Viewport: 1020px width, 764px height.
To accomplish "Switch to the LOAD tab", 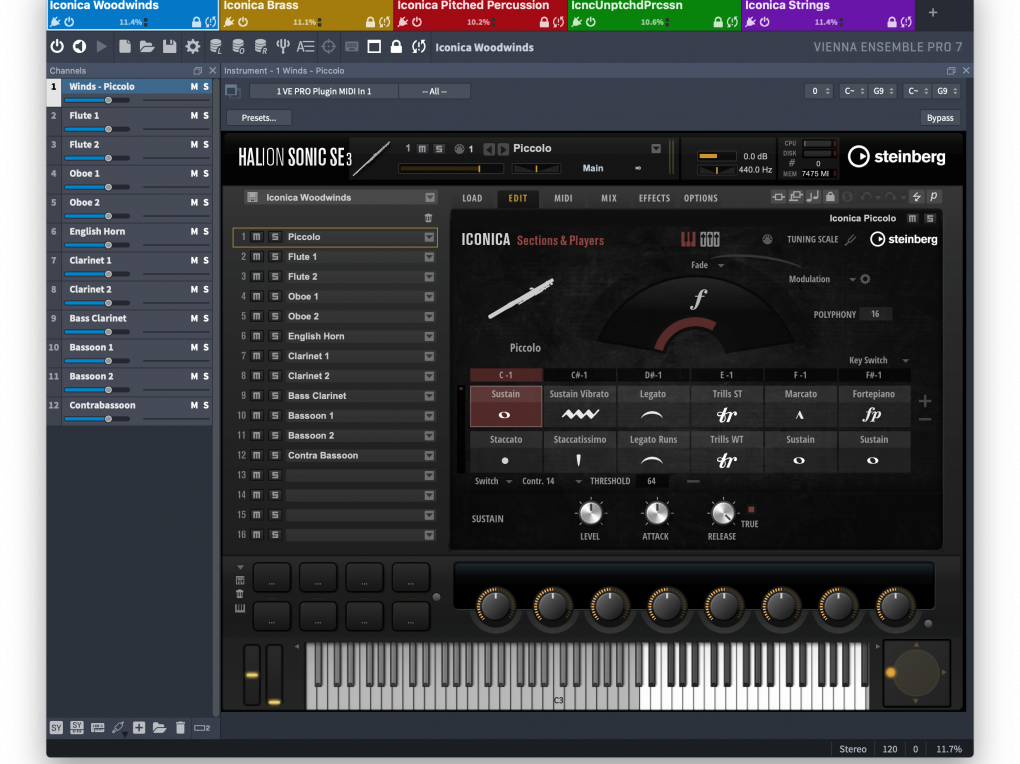I will 472,198.
